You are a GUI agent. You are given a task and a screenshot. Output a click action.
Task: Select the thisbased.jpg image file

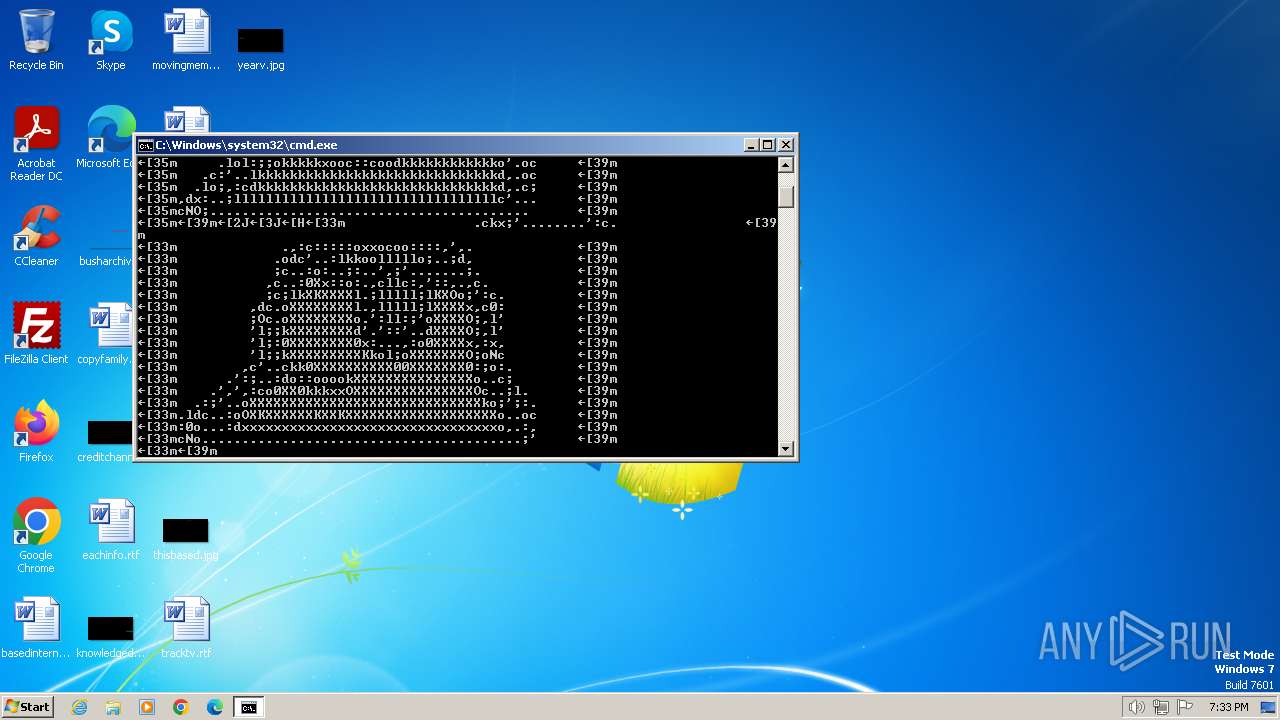coord(186,540)
